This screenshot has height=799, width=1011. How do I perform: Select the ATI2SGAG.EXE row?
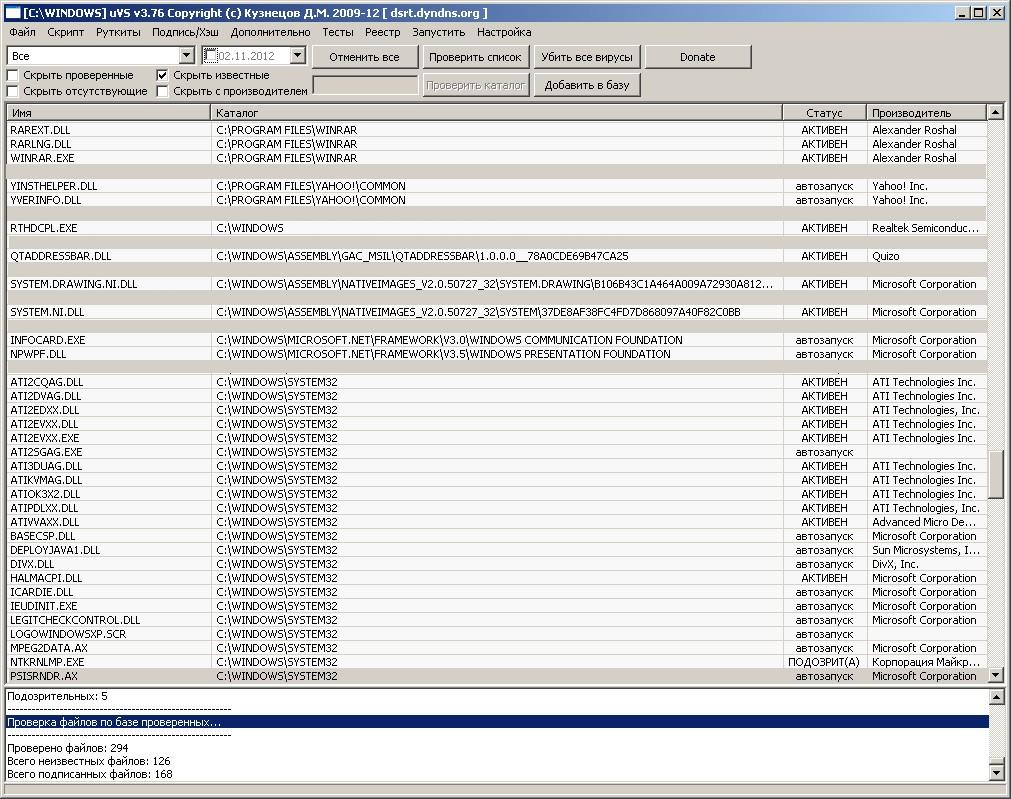coord(496,452)
